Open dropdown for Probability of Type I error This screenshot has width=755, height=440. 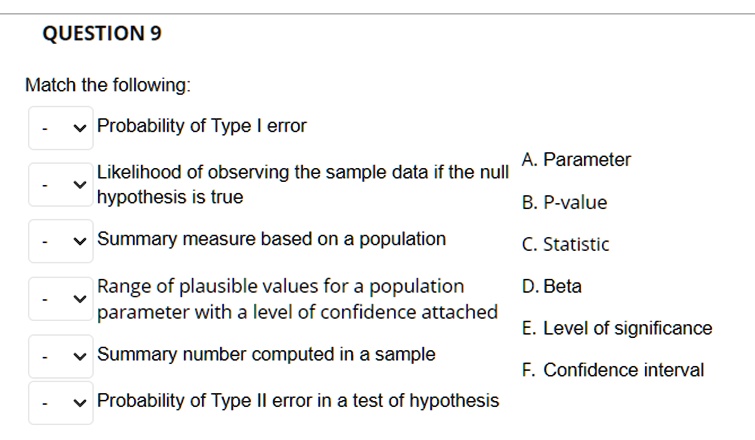[61, 128]
